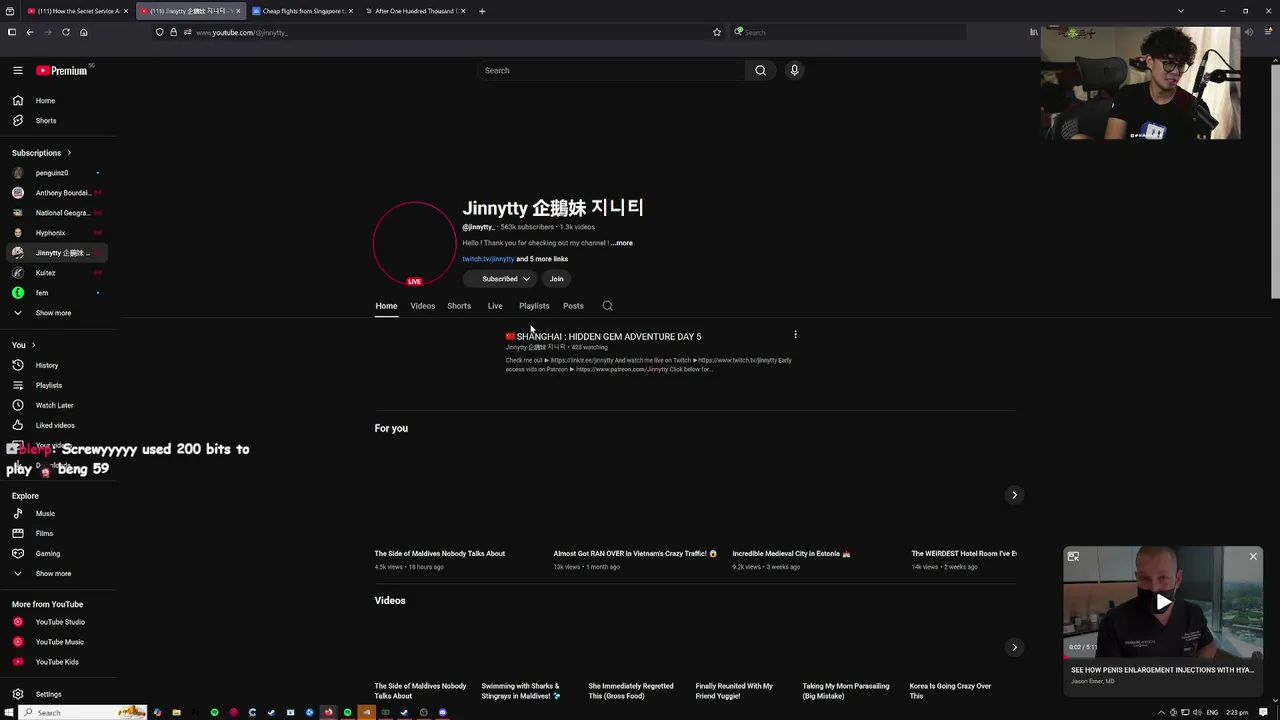The width and height of the screenshot is (1280, 720).
Task: Open Almost Got RAN OVER in Vietnam video
Action: [x=635, y=553]
